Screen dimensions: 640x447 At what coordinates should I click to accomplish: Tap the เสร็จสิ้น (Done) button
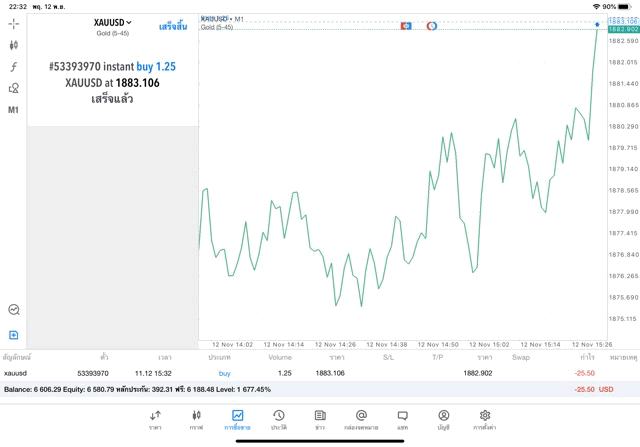point(173,25)
